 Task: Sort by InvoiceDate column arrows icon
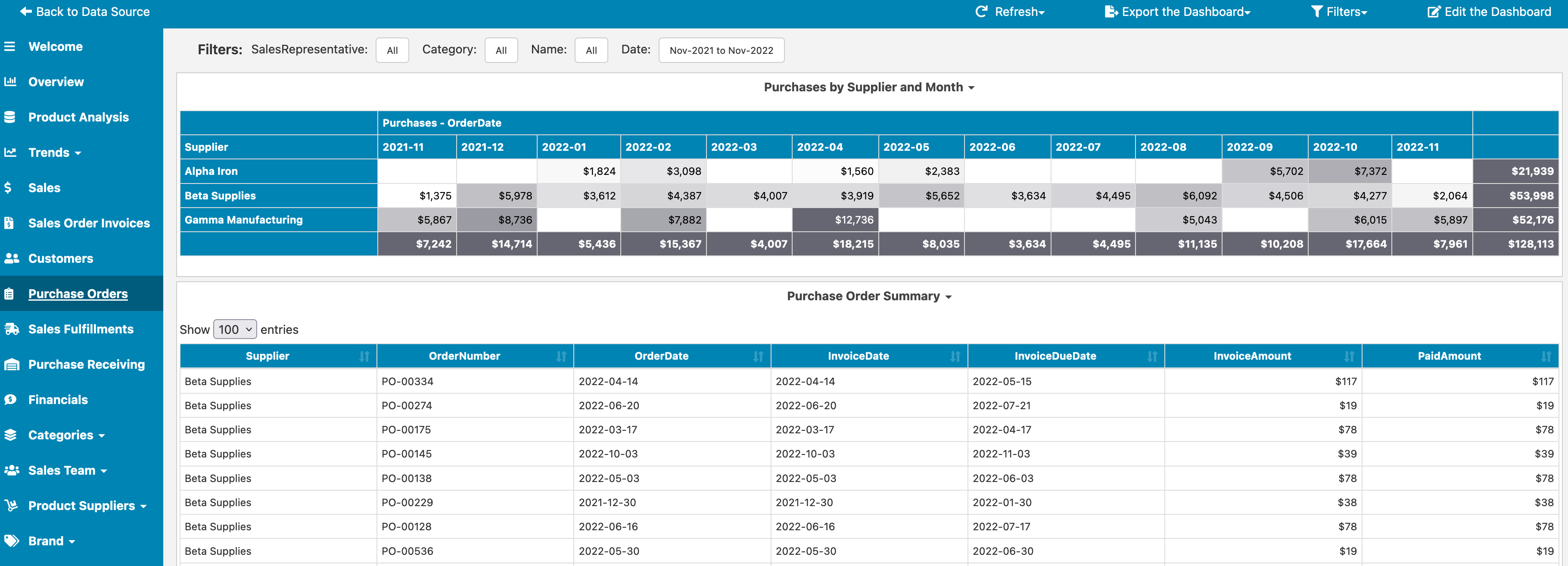tap(955, 356)
